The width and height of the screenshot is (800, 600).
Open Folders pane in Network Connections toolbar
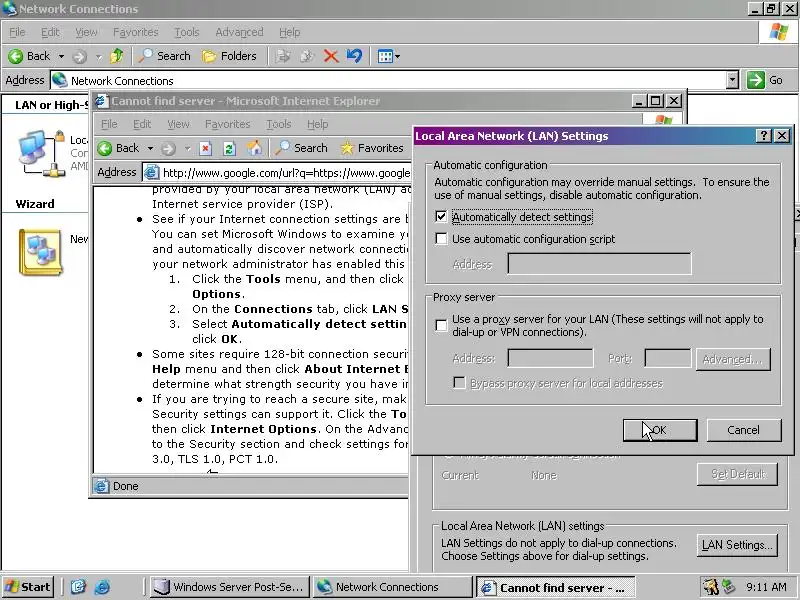(x=229, y=56)
